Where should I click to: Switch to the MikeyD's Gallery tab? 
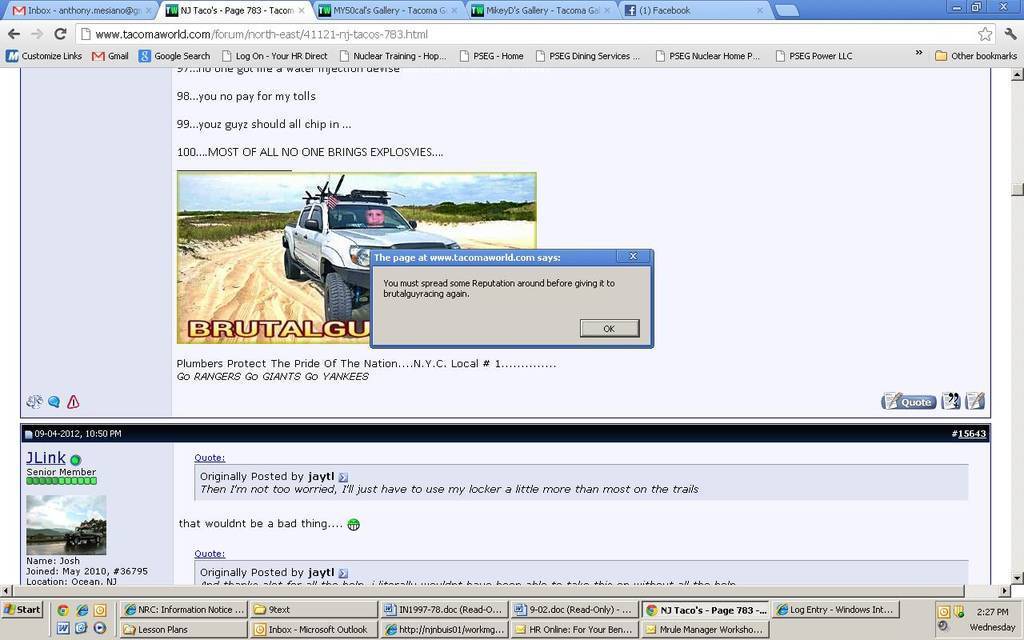point(541,10)
